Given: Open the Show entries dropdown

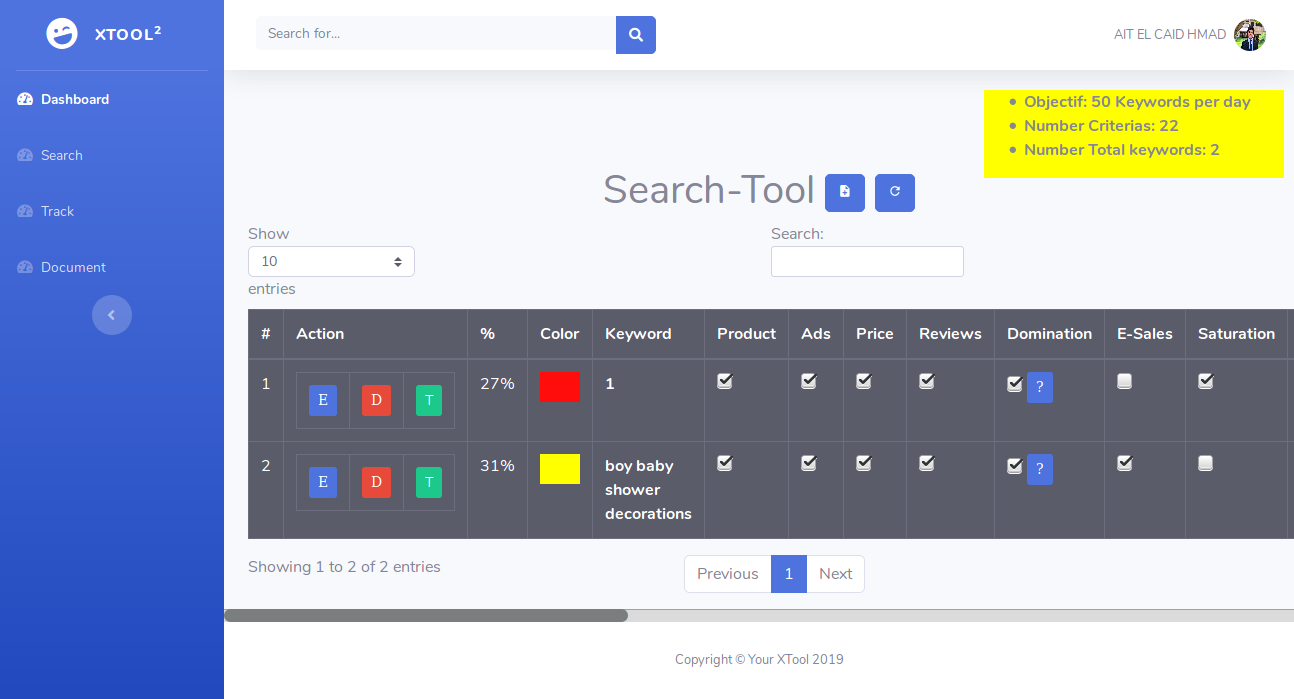Looking at the screenshot, I should pos(331,261).
